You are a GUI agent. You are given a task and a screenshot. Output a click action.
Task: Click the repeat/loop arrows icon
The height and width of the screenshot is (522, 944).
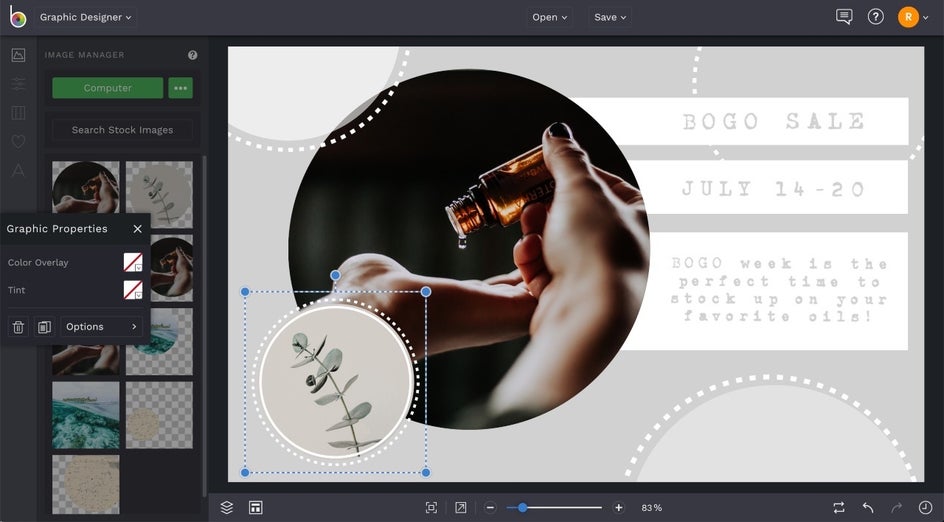(x=839, y=508)
